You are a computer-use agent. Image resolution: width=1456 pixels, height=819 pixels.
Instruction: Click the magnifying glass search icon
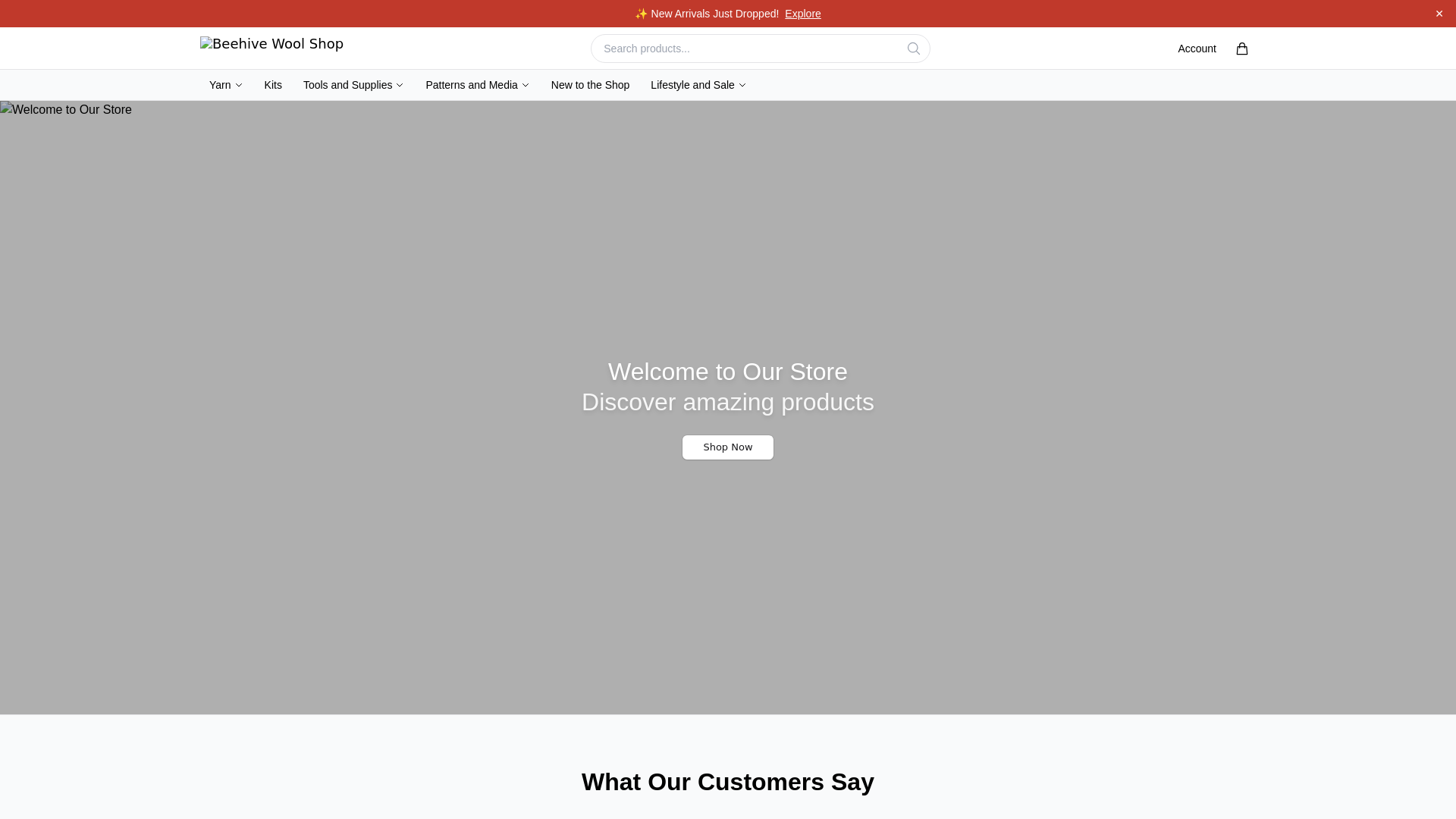913,49
